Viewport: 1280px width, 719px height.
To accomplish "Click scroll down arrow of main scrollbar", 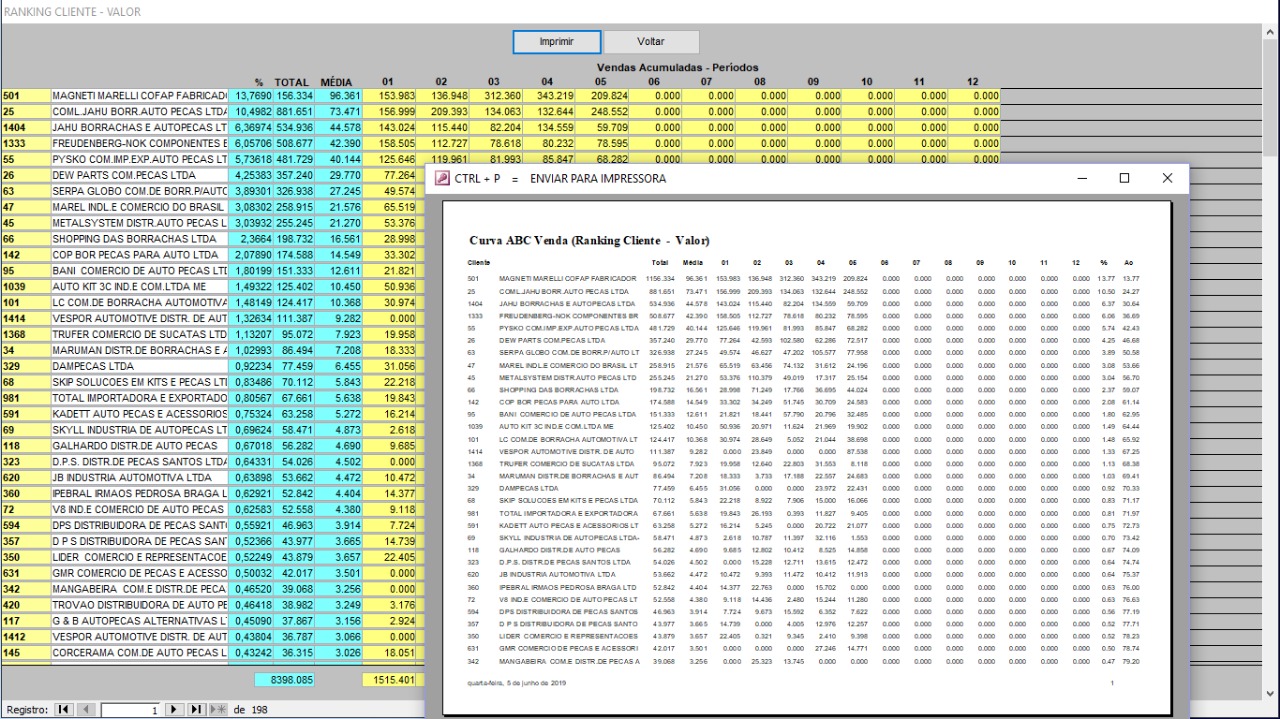I will pyautogui.click(x=1271, y=693).
